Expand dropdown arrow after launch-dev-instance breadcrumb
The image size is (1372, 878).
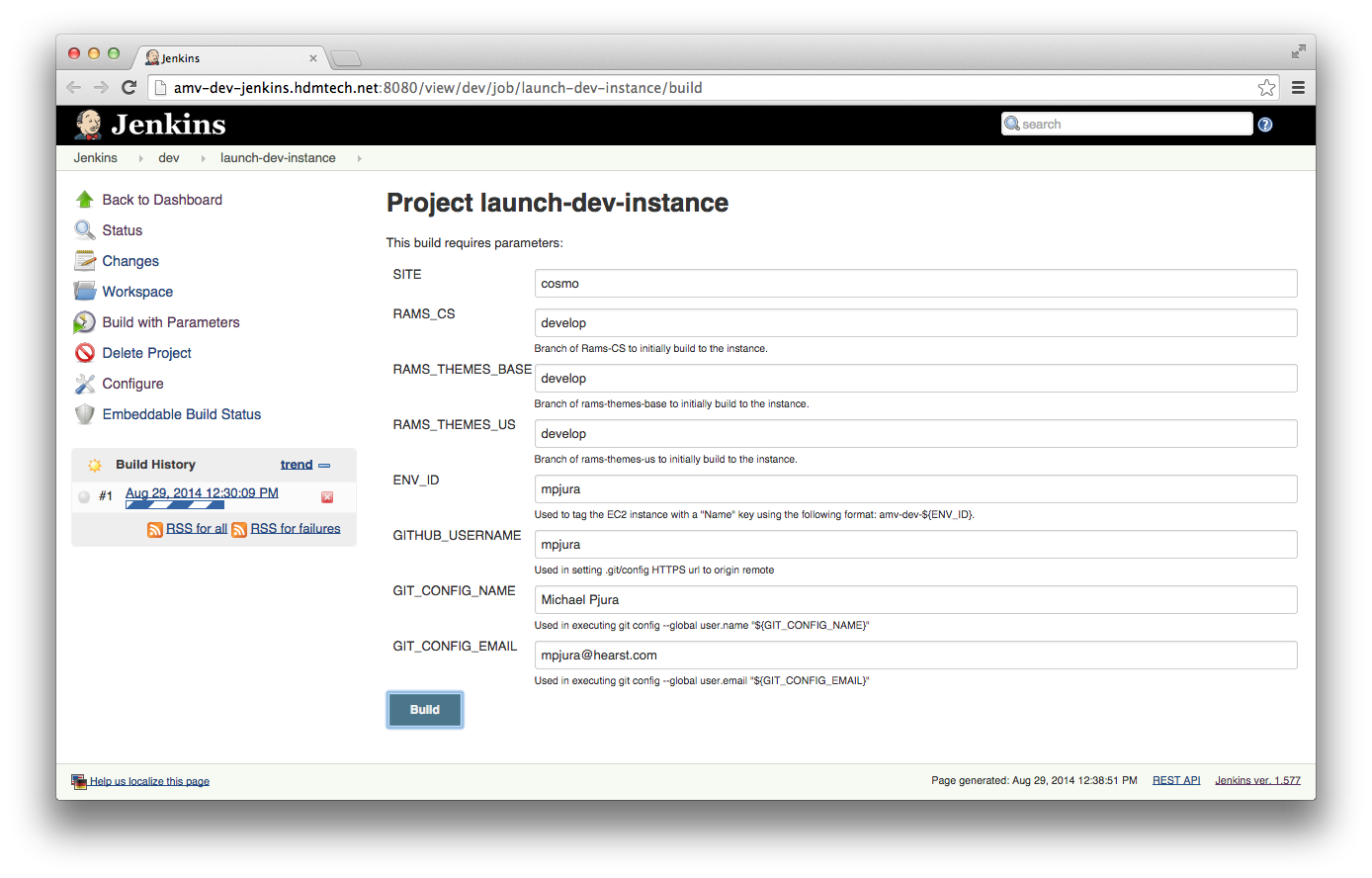tap(359, 158)
